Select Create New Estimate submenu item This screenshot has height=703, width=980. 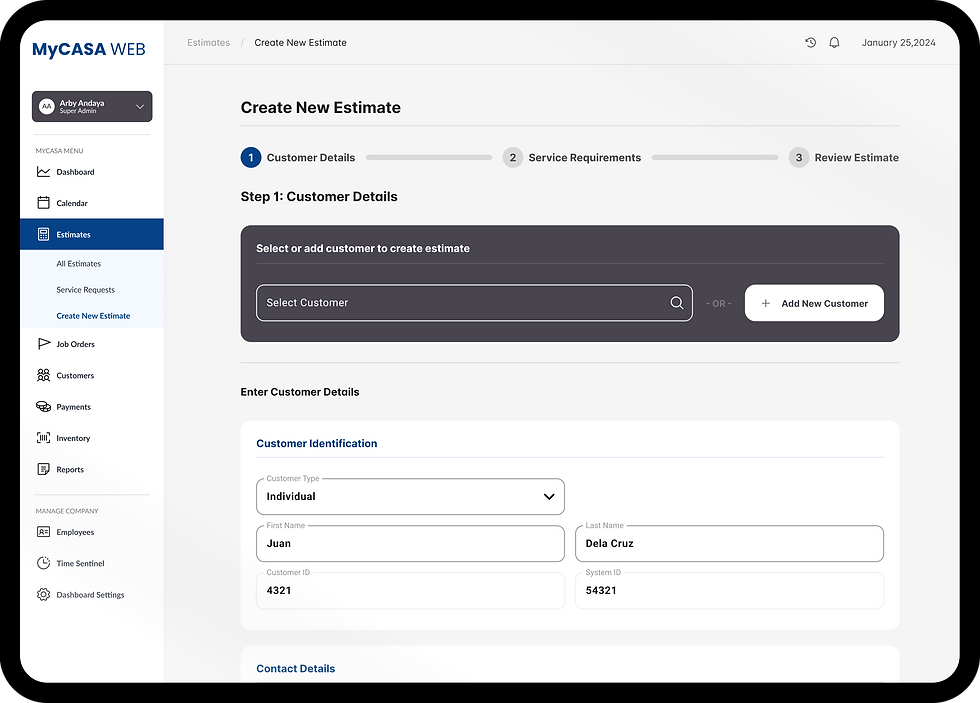tap(93, 316)
